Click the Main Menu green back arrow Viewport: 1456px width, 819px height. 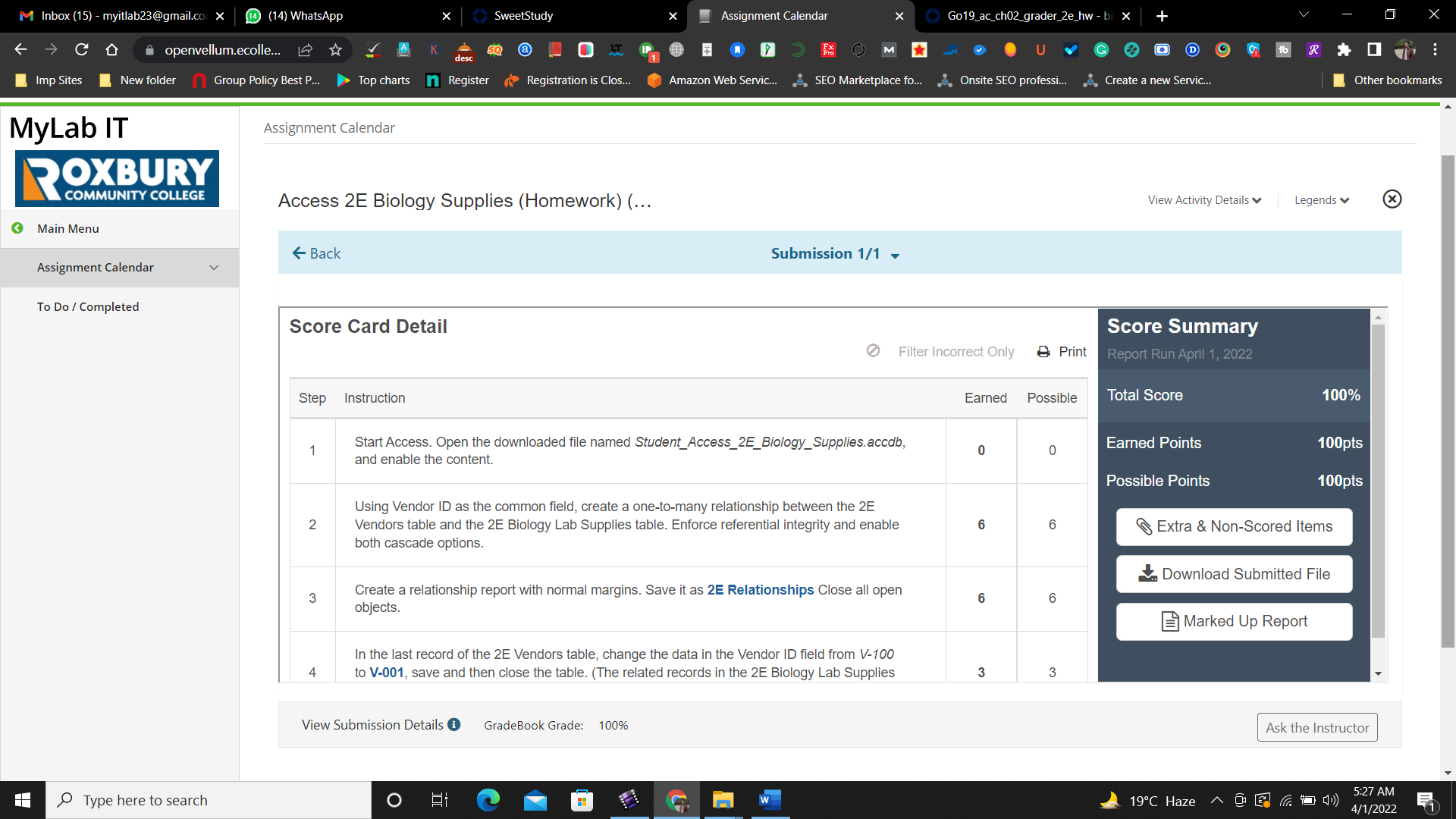[17, 228]
